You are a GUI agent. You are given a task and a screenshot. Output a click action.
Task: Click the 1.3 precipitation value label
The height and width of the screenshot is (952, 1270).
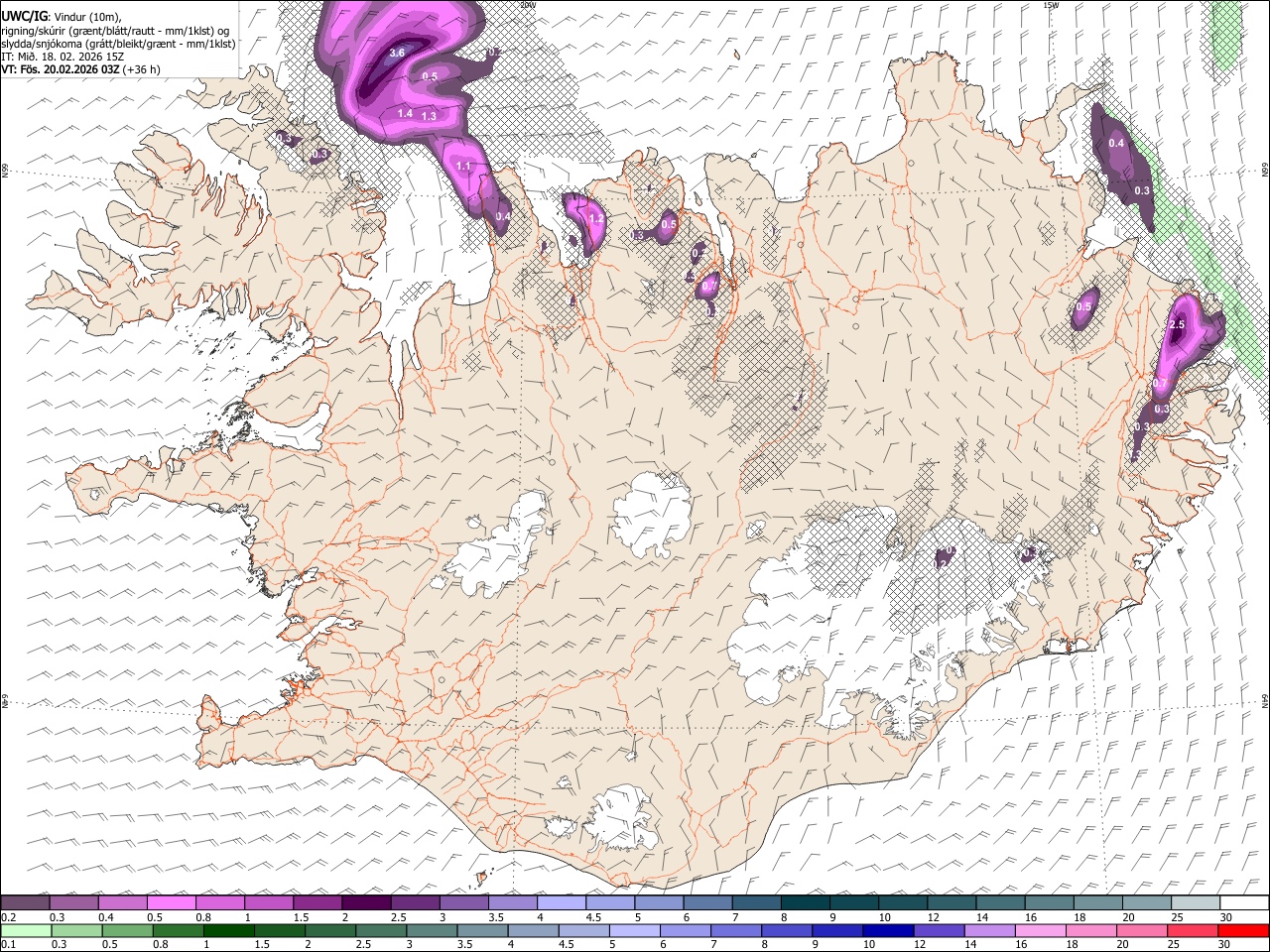pos(429,116)
